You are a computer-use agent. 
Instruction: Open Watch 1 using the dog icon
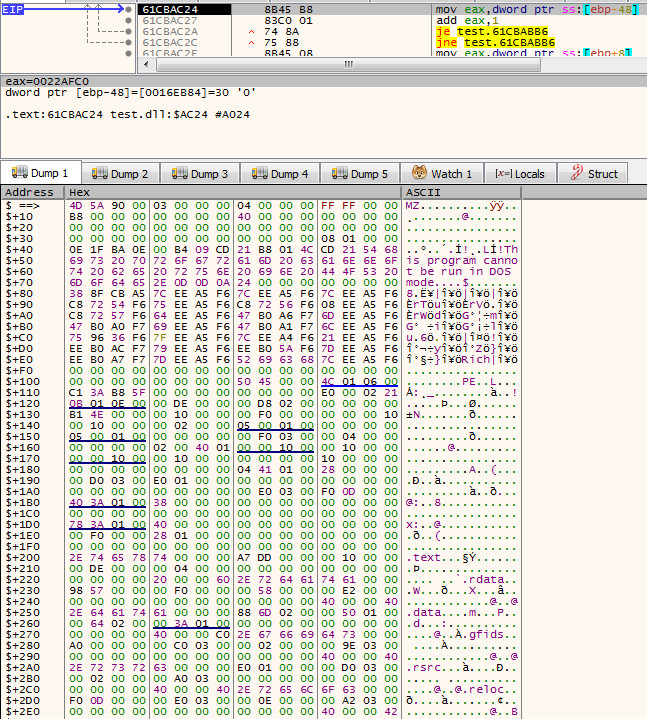(418, 174)
